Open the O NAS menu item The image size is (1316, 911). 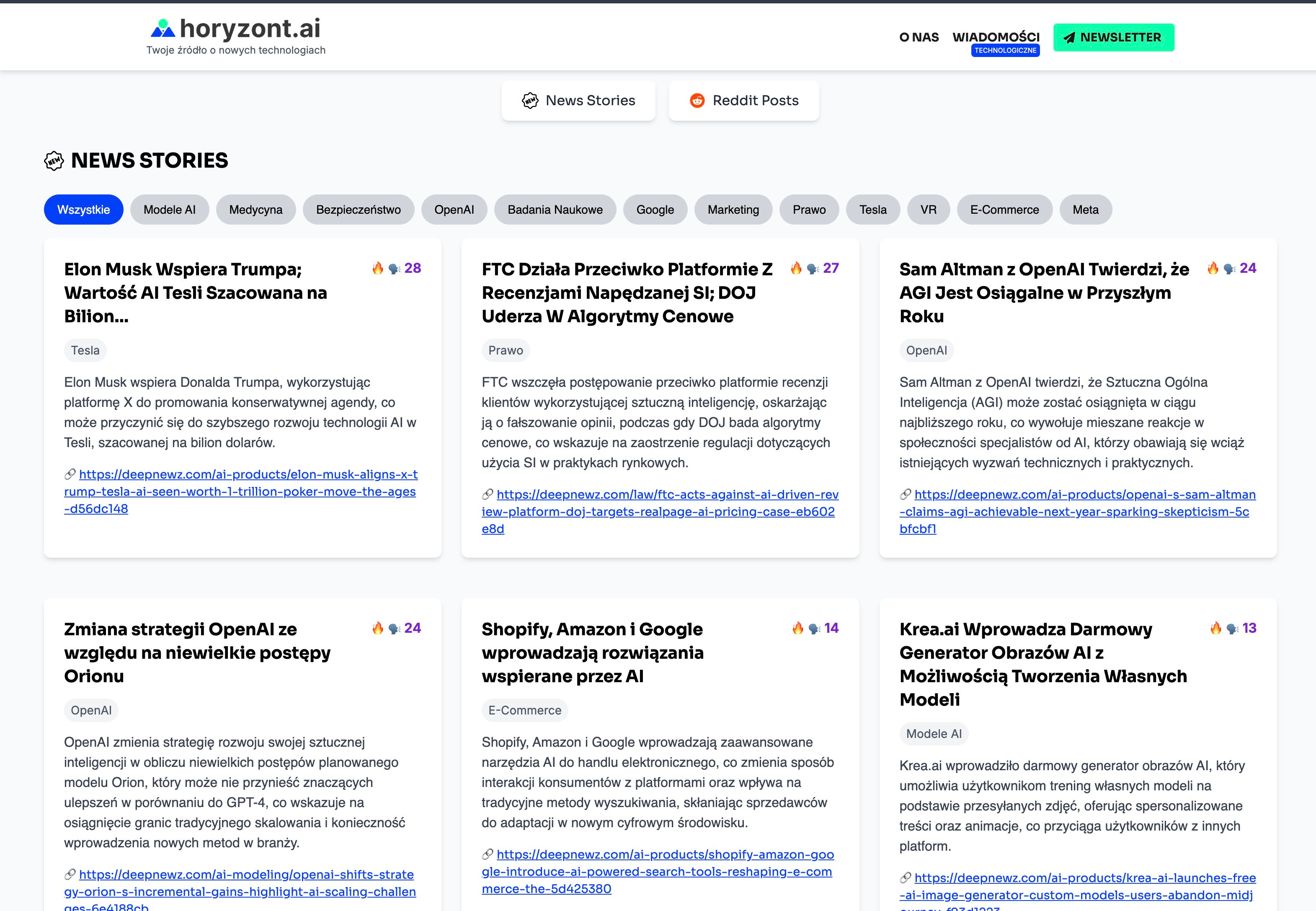pos(919,38)
